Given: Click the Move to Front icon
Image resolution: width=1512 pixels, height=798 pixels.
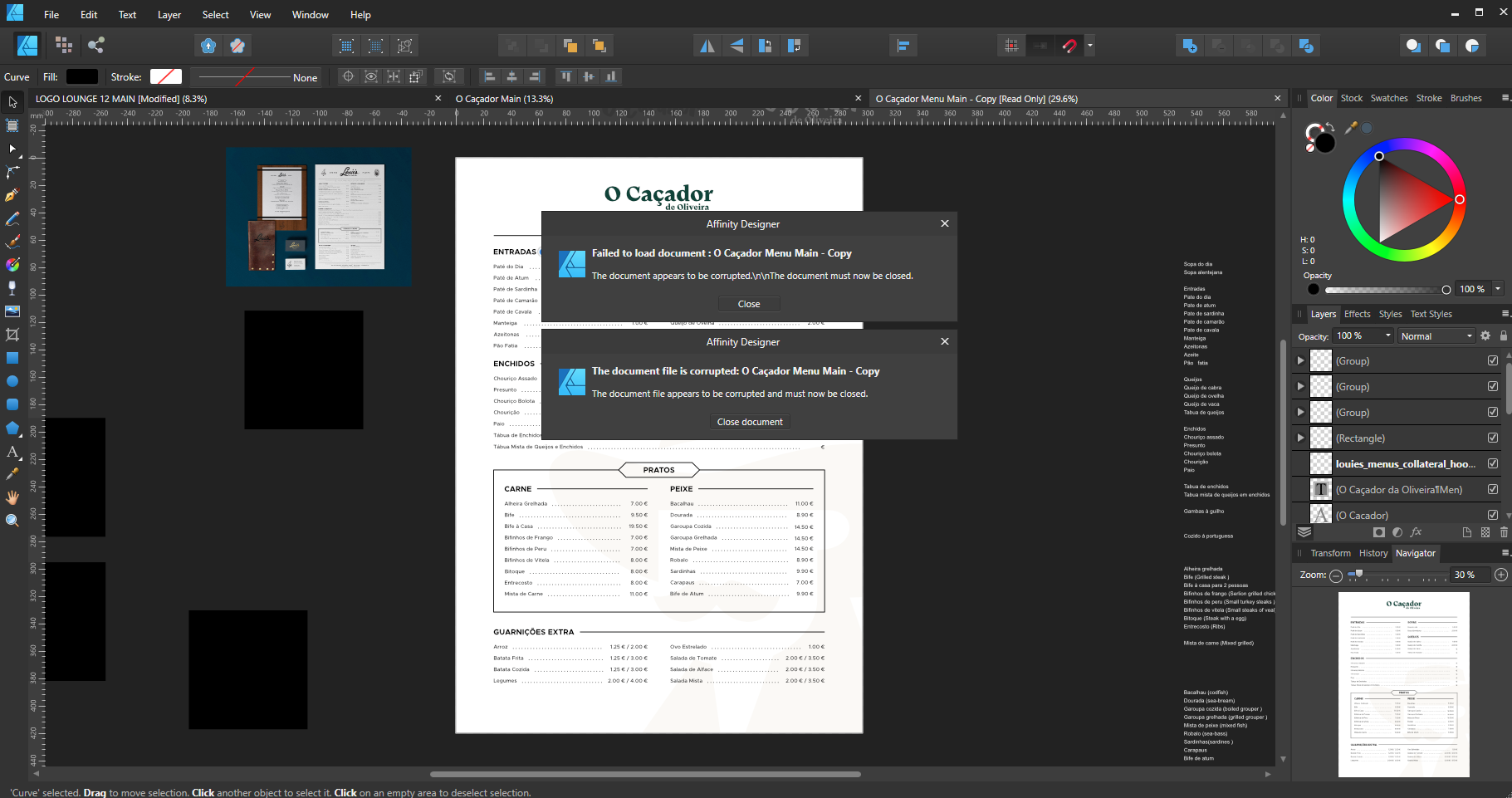Looking at the screenshot, I should [x=599, y=46].
